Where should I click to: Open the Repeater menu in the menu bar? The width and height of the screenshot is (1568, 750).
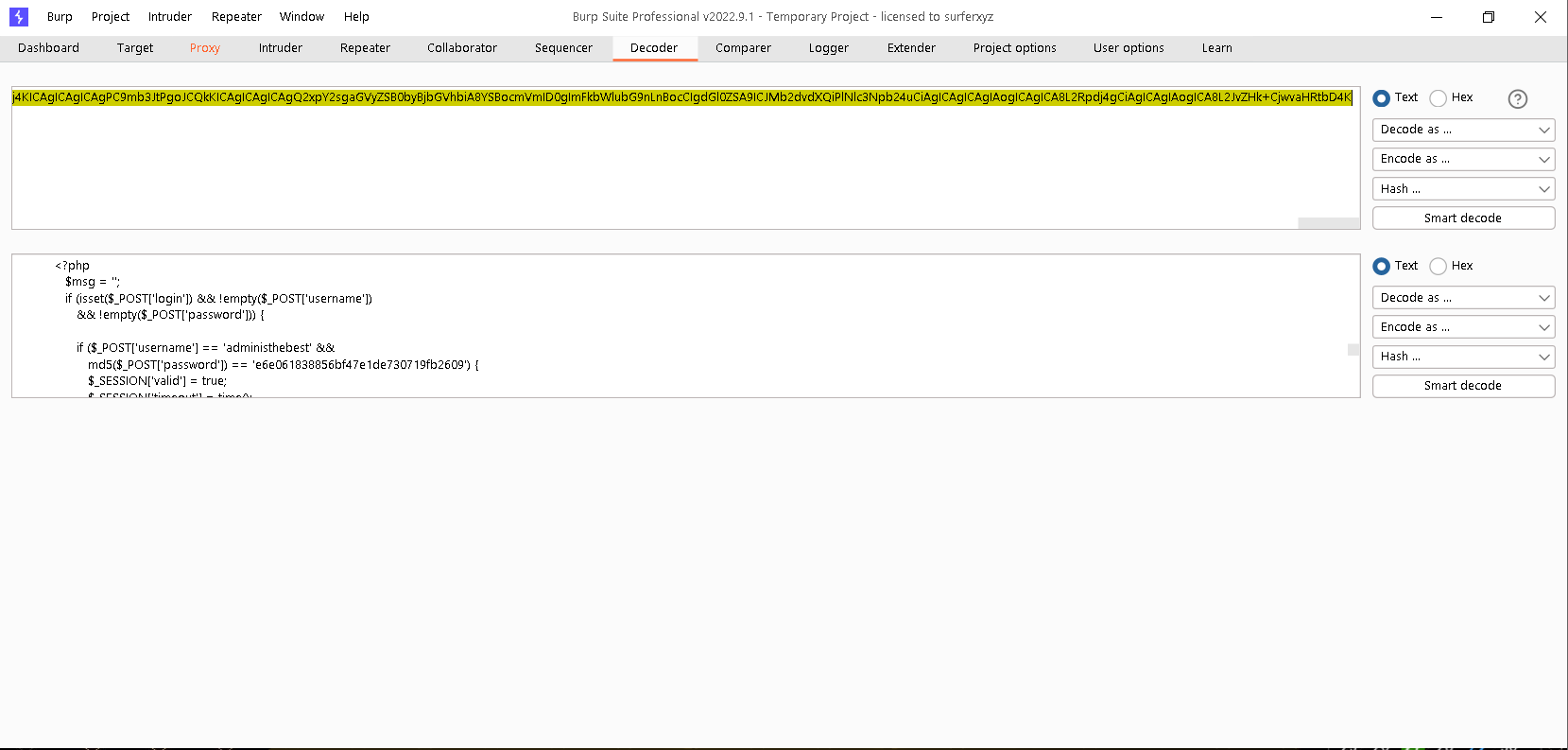(x=236, y=17)
